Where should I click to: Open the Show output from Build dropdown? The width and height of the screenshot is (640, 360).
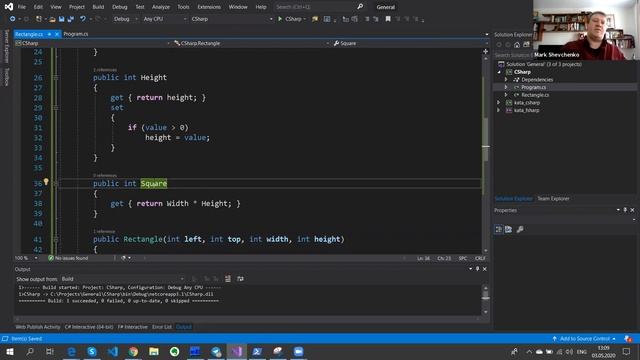[x=122, y=279]
